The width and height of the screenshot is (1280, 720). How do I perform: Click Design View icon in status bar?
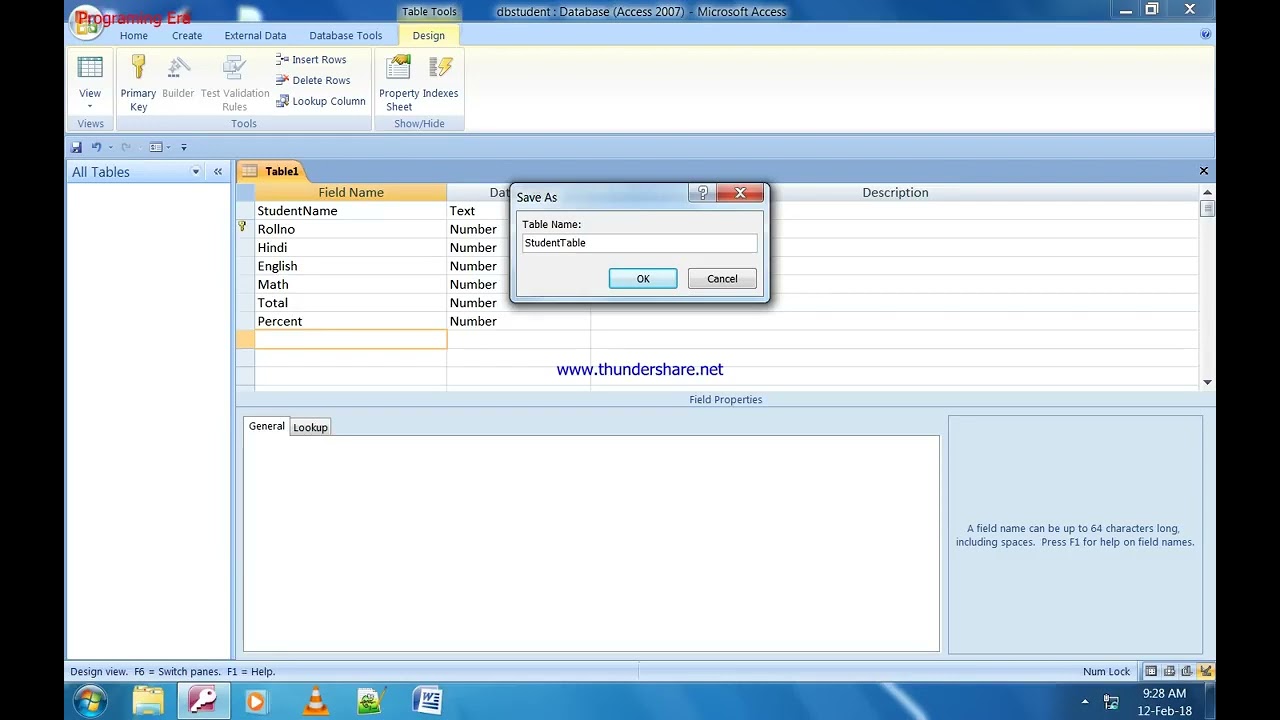(1205, 671)
